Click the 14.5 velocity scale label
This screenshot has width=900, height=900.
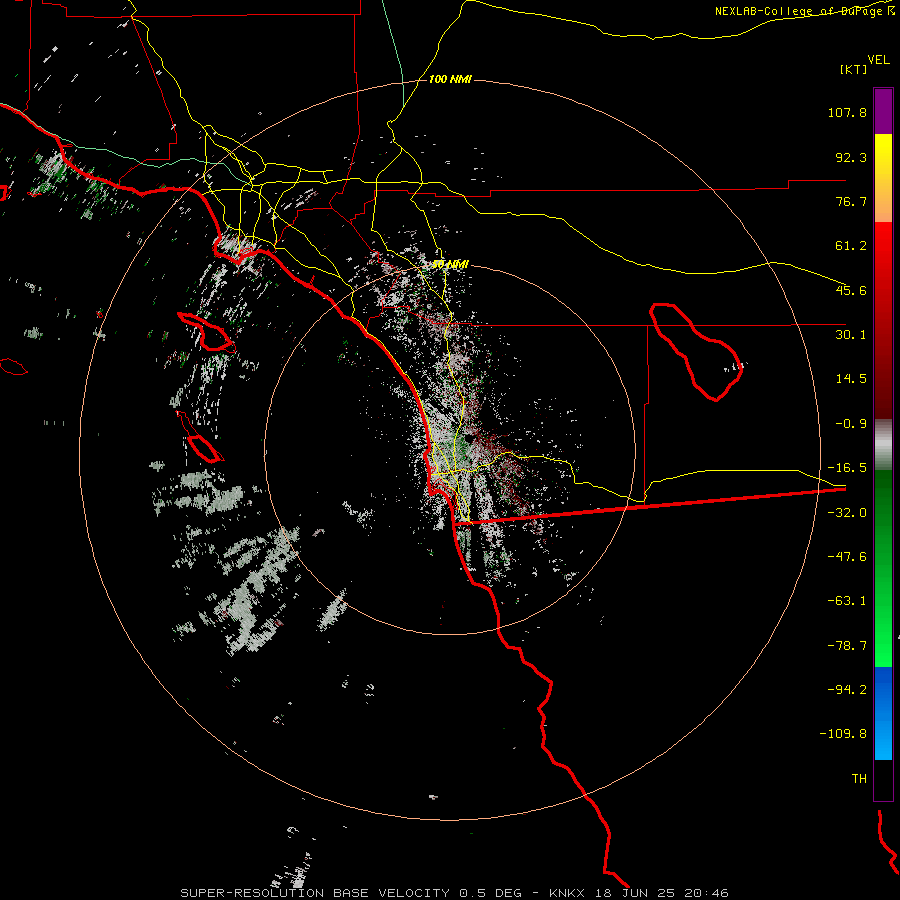coord(851,379)
